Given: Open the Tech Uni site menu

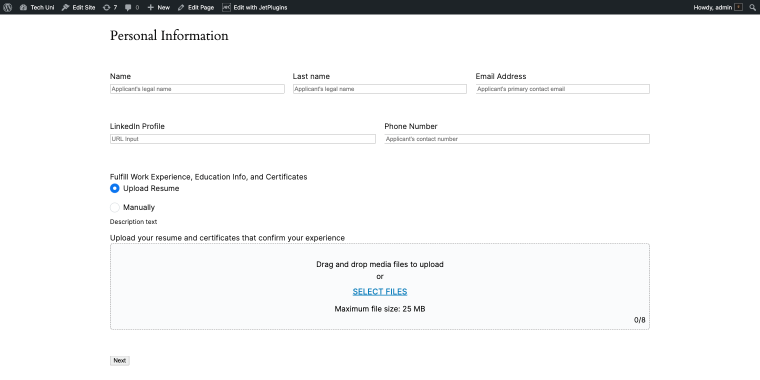Looking at the screenshot, I should coord(37,7).
